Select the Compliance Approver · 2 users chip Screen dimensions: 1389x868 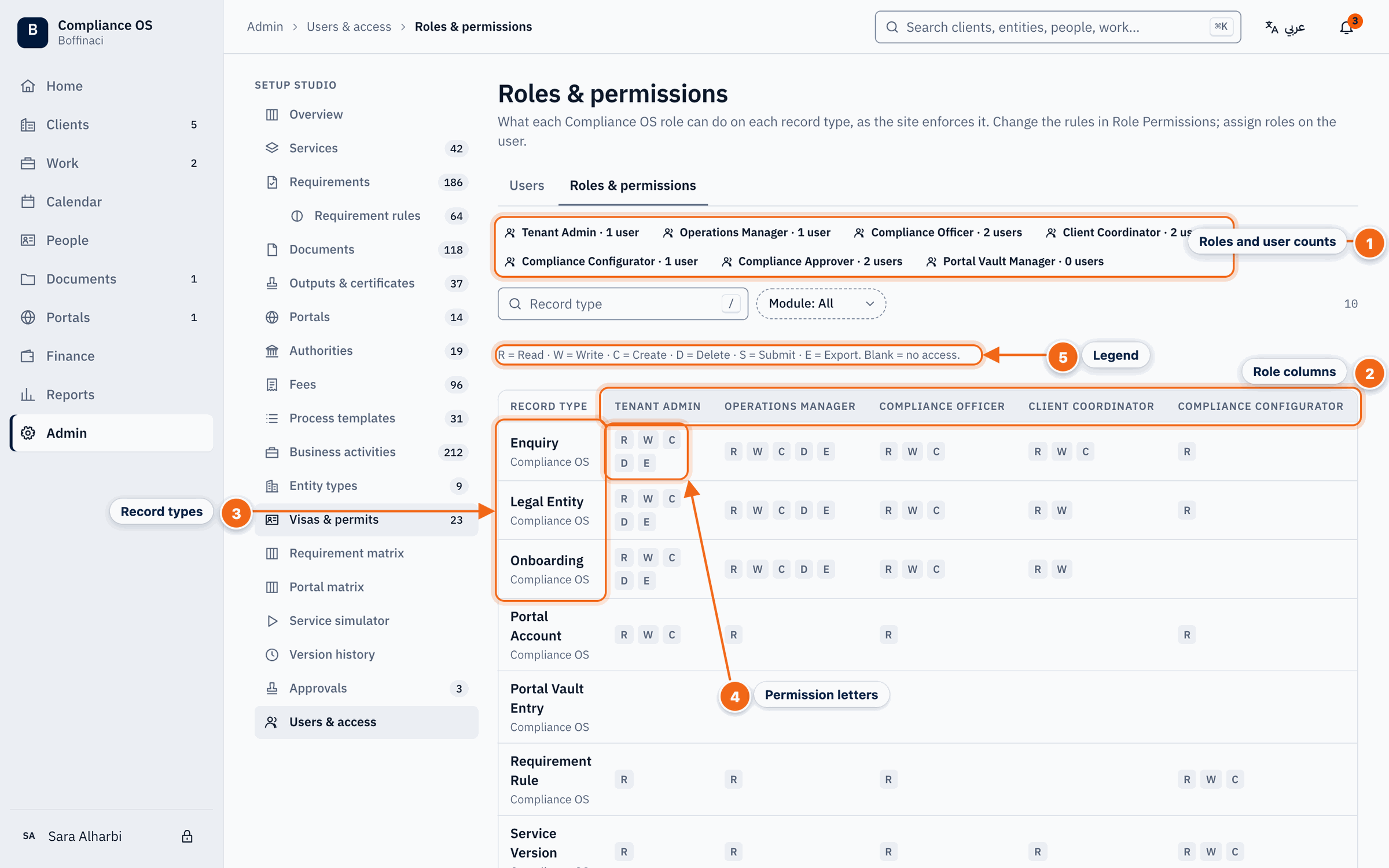point(812,262)
